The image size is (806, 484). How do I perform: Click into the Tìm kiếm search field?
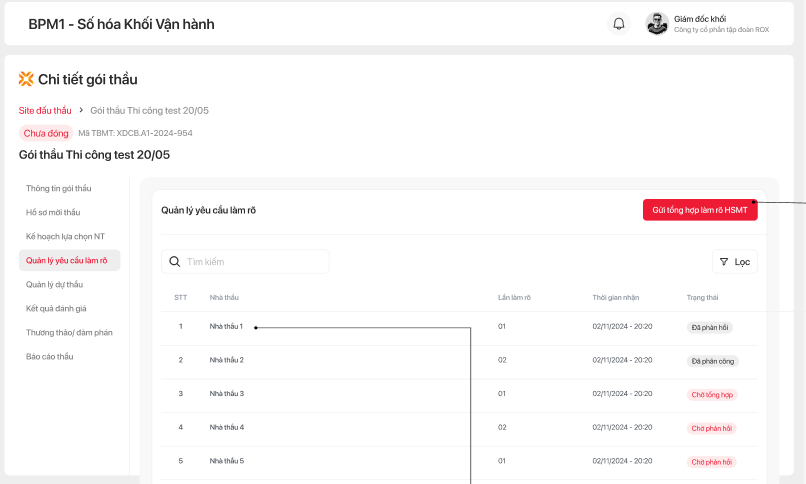240,262
